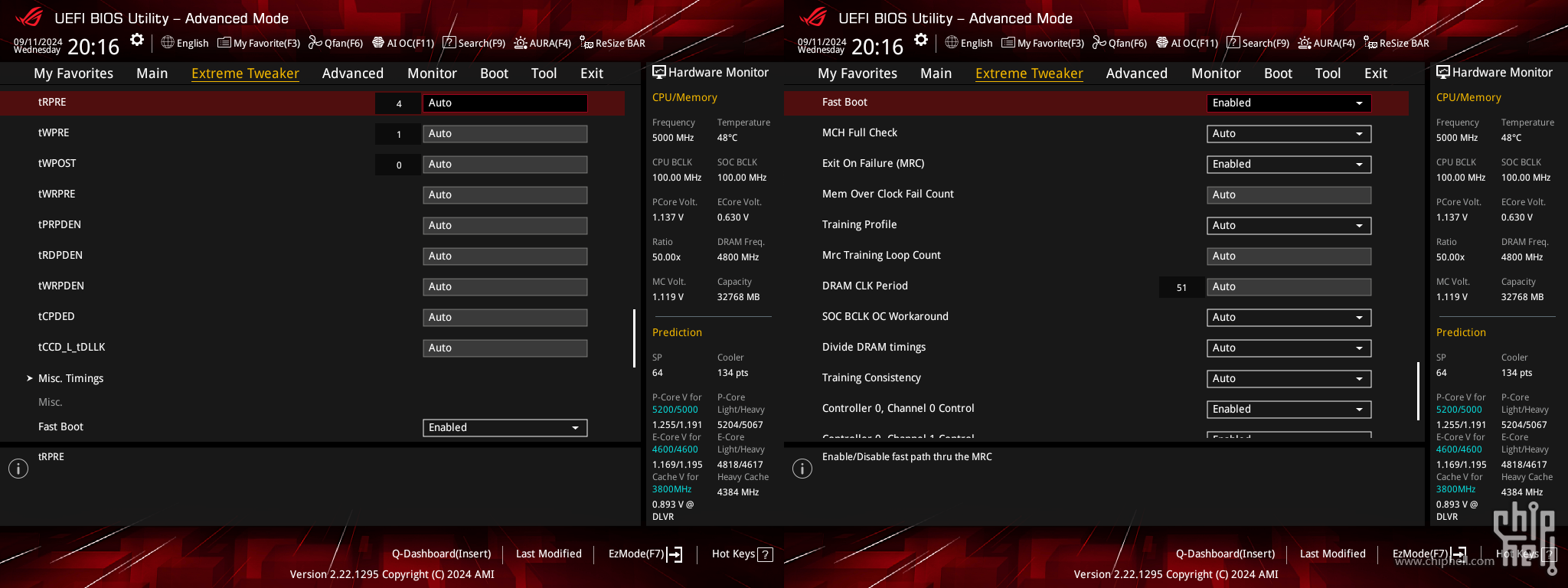The width and height of the screenshot is (1568, 588).
Task: Click the settings list scrollbar in left BIOS screen
Action: [634, 338]
